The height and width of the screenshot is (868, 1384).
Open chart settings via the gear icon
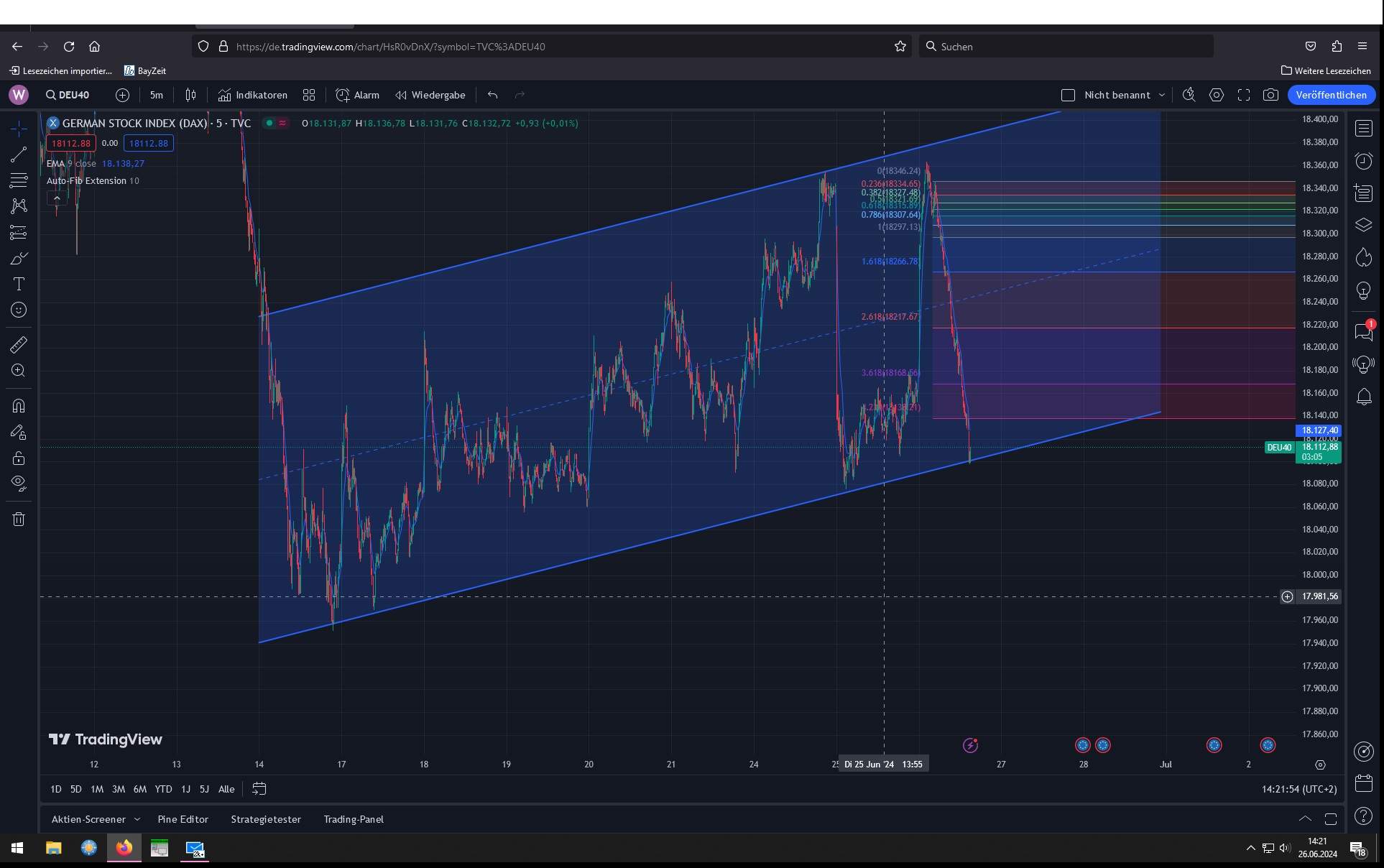coord(1217,95)
